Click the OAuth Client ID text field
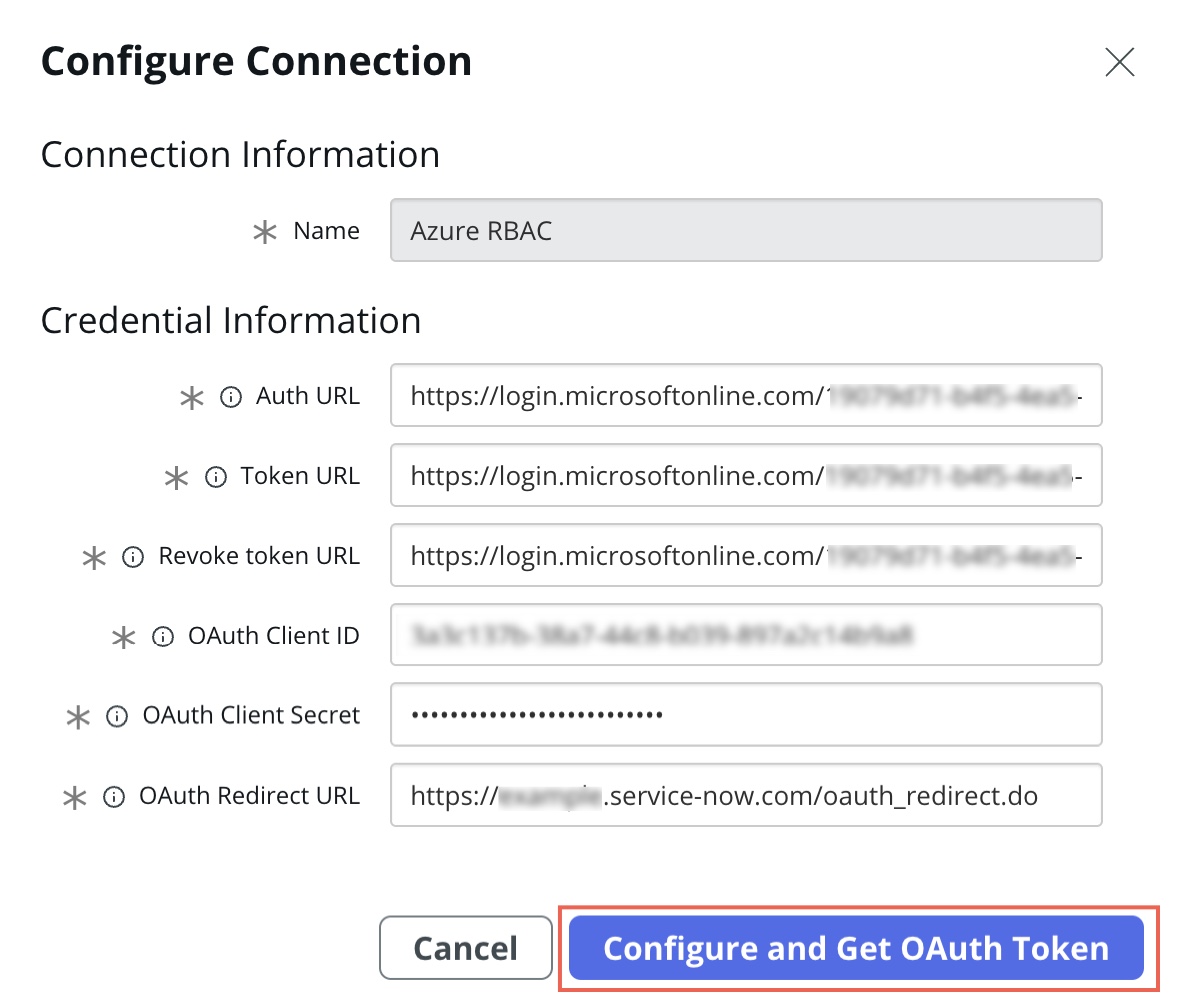The width and height of the screenshot is (1180, 998). [x=746, y=634]
